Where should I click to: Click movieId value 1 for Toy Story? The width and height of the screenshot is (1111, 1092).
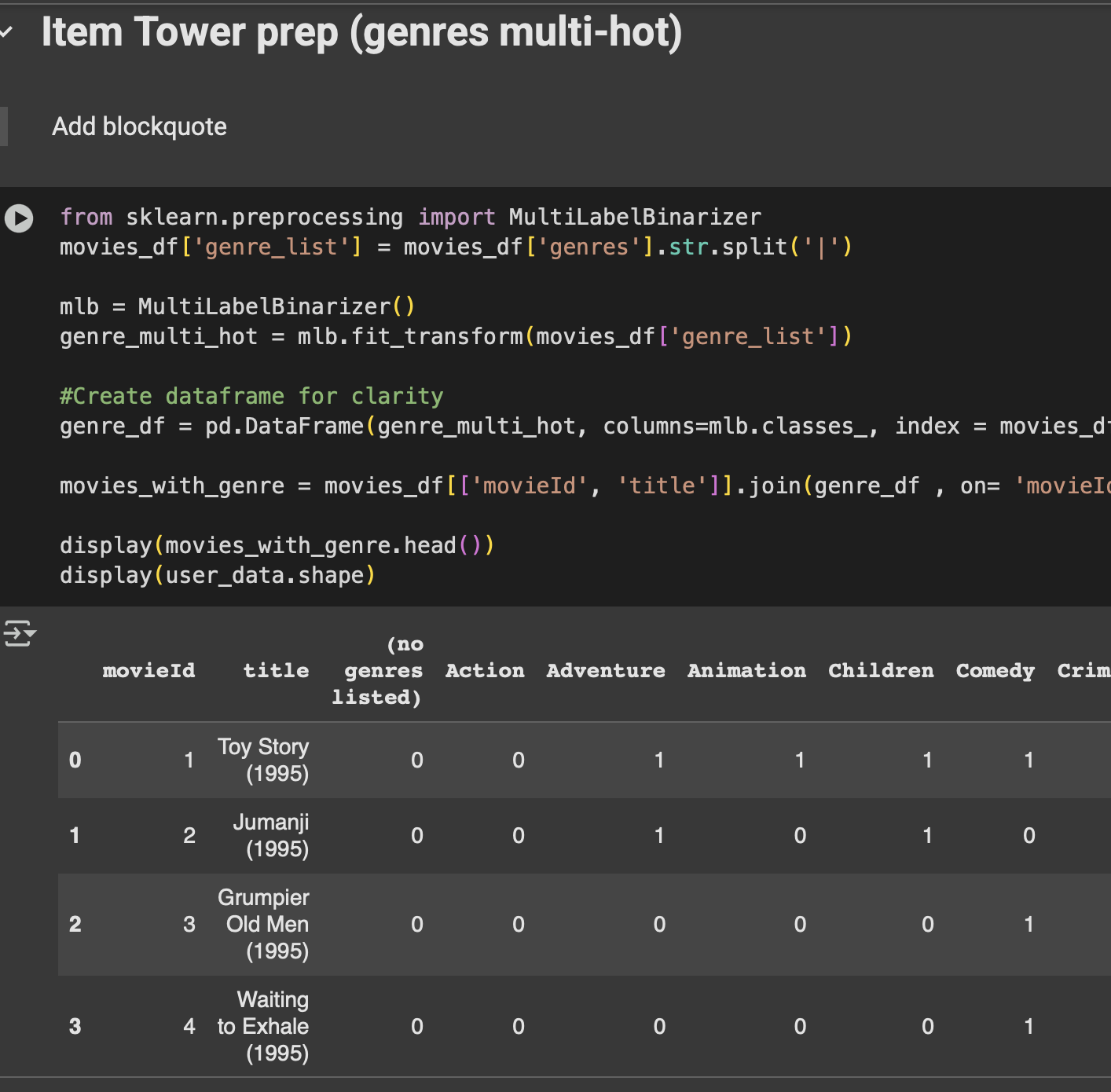pos(189,760)
